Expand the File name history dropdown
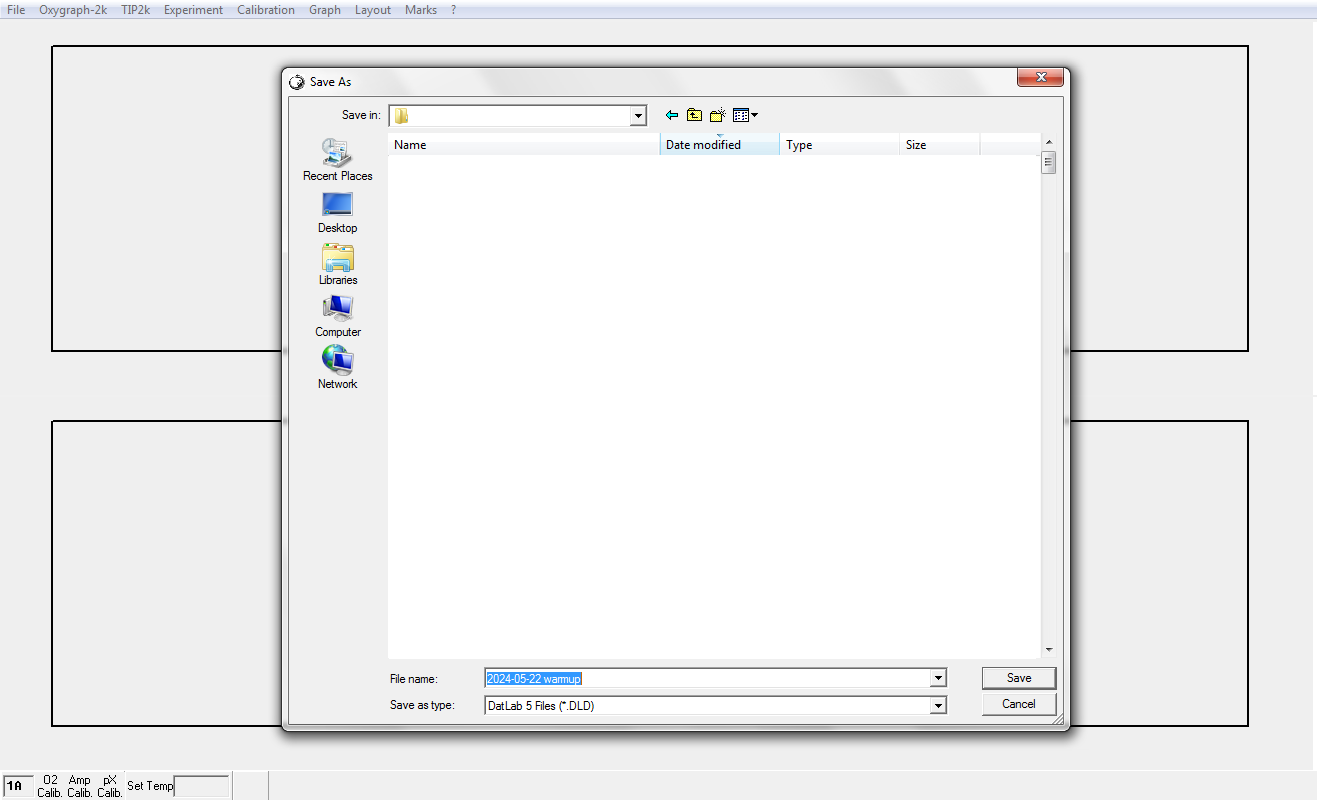Image resolution: width=1317 pixels, height=800 pixels. point(938,678)
